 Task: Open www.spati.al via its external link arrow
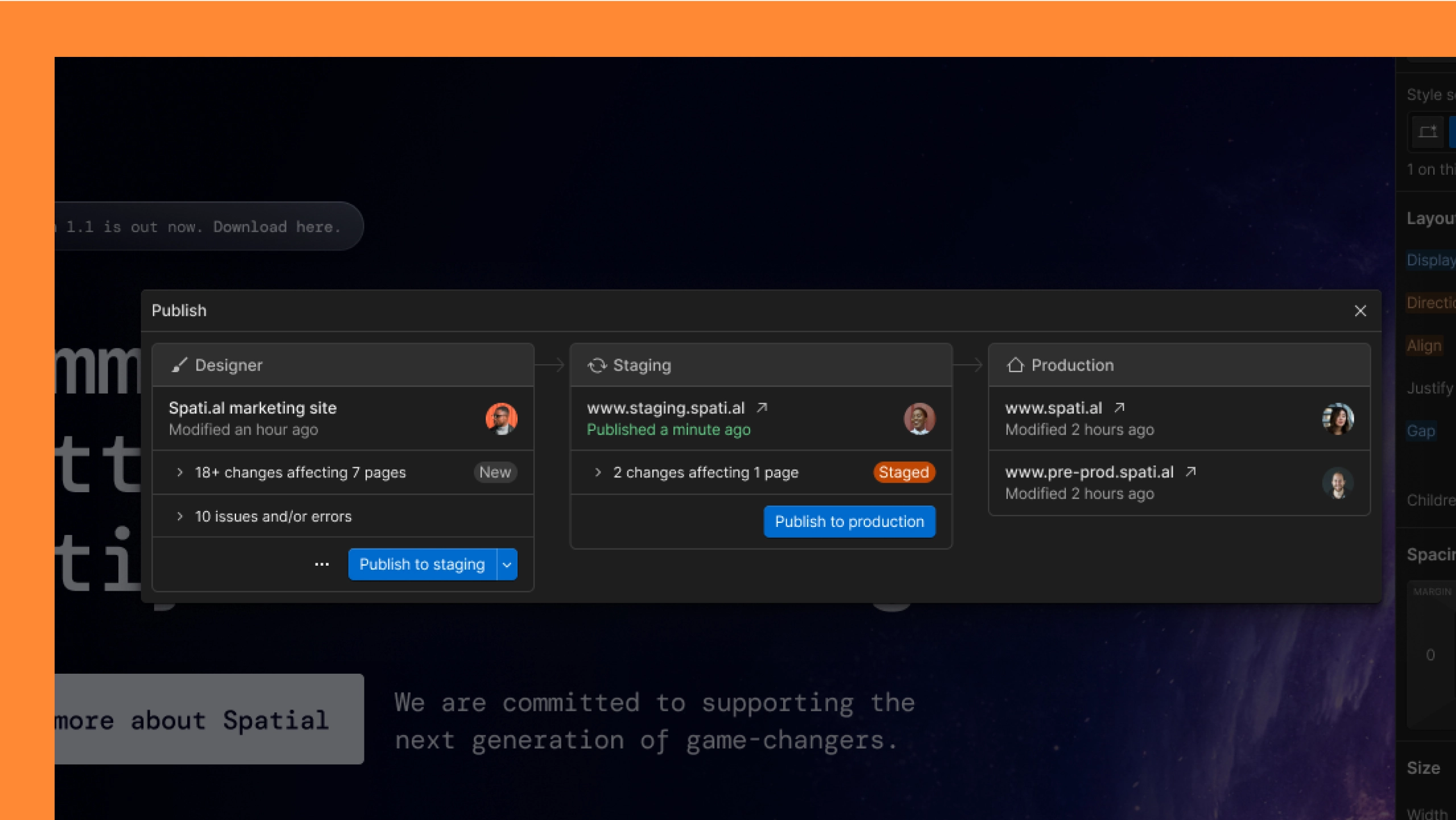(1119, 406)
